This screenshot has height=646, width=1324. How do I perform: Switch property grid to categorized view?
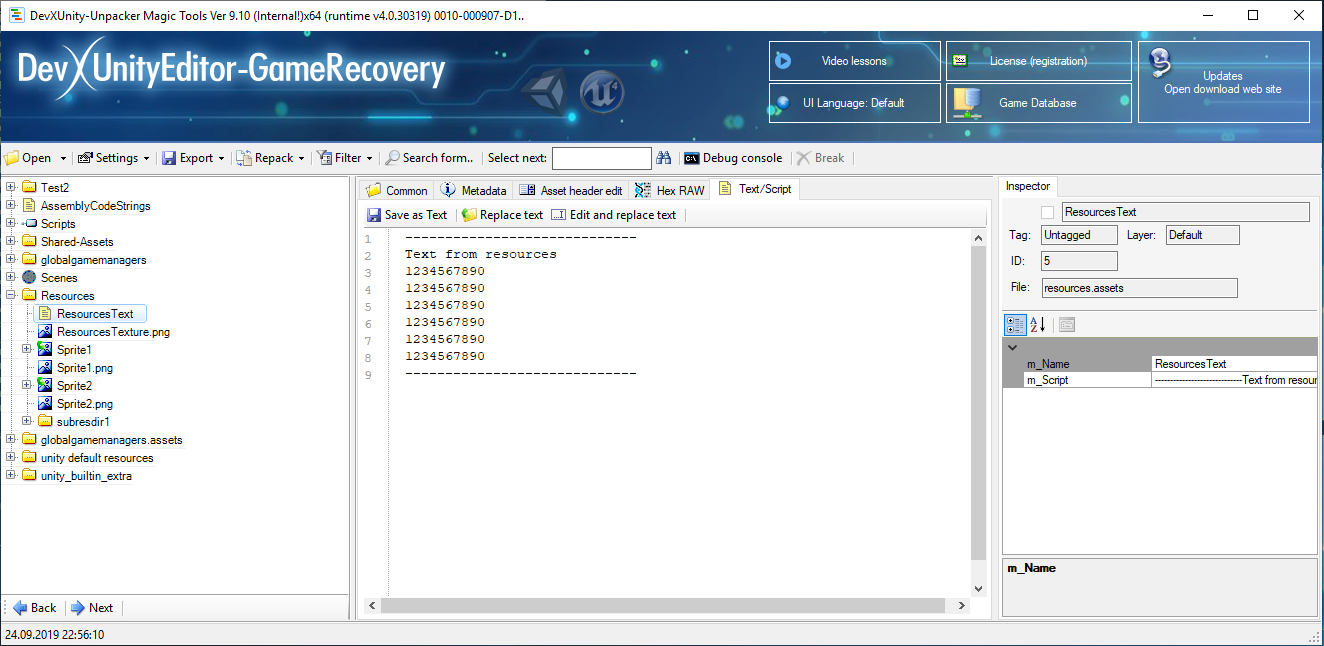click(x=1014, y=325)
